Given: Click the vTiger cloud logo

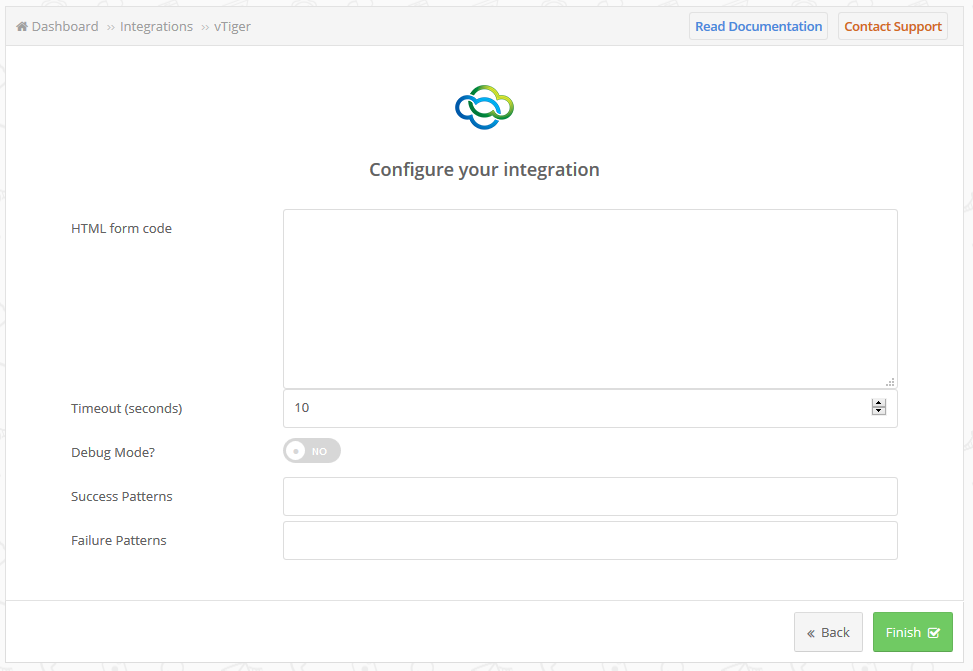Looking at the screenshot, I should tap(485, 107).
